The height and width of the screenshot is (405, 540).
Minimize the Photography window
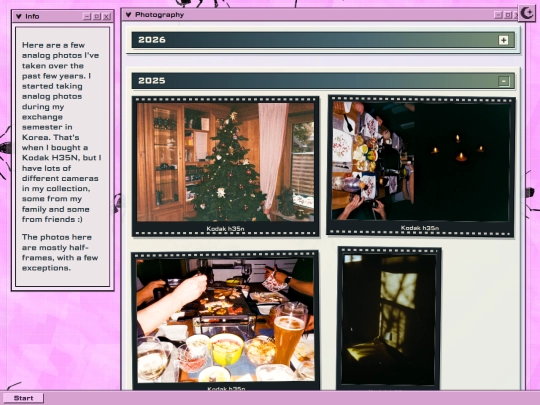498,15
